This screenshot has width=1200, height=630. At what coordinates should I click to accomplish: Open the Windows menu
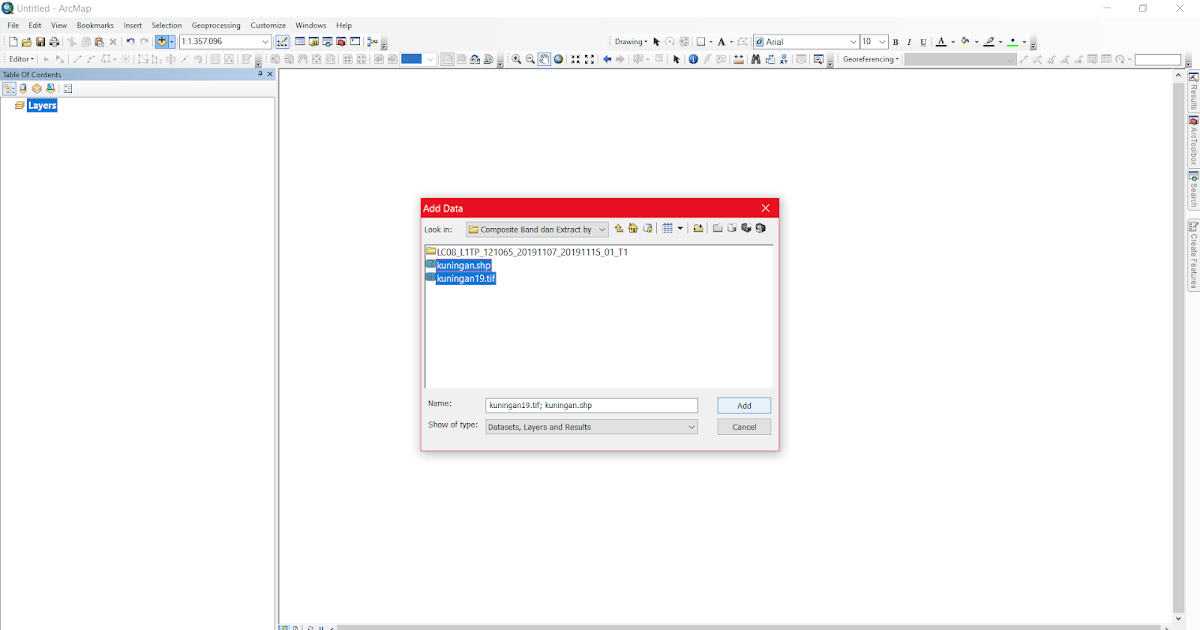click(311, 25)
